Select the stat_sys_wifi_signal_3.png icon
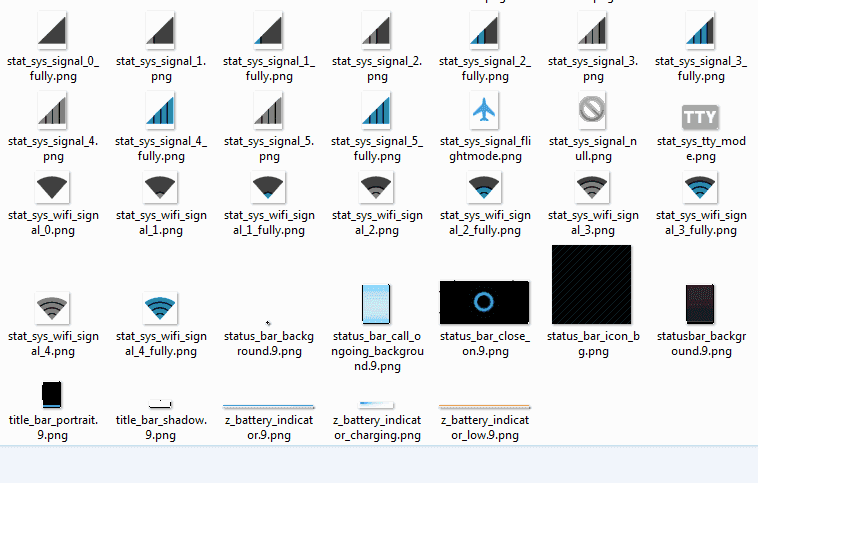Image resolution: width=864 pixels, height=540 pixels. pyautogui.click(x=592, y=187)
